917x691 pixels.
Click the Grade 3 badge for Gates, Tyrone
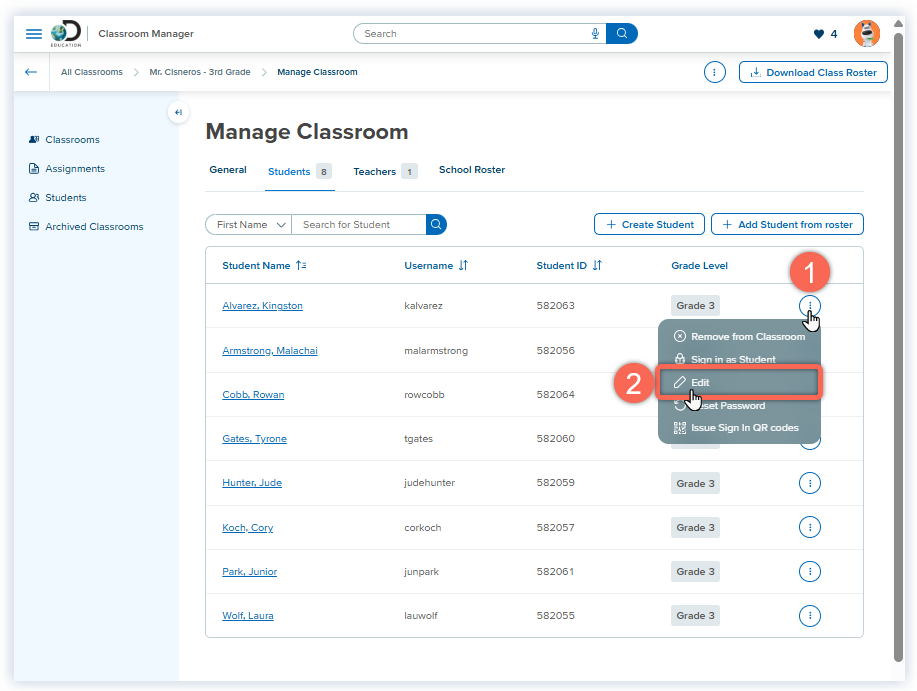click(695, 438)
